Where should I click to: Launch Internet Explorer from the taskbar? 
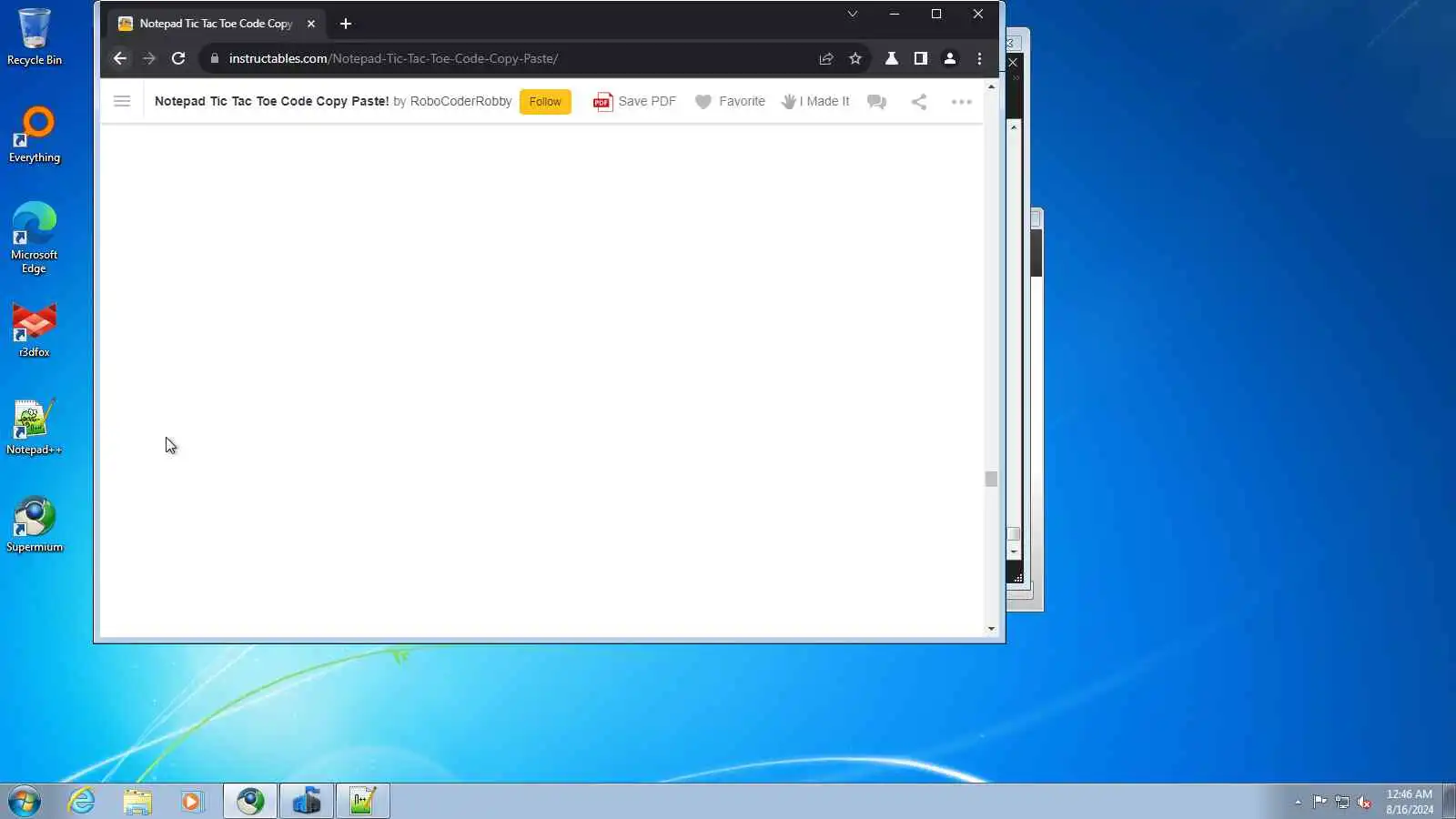click(x=82, y=802)
